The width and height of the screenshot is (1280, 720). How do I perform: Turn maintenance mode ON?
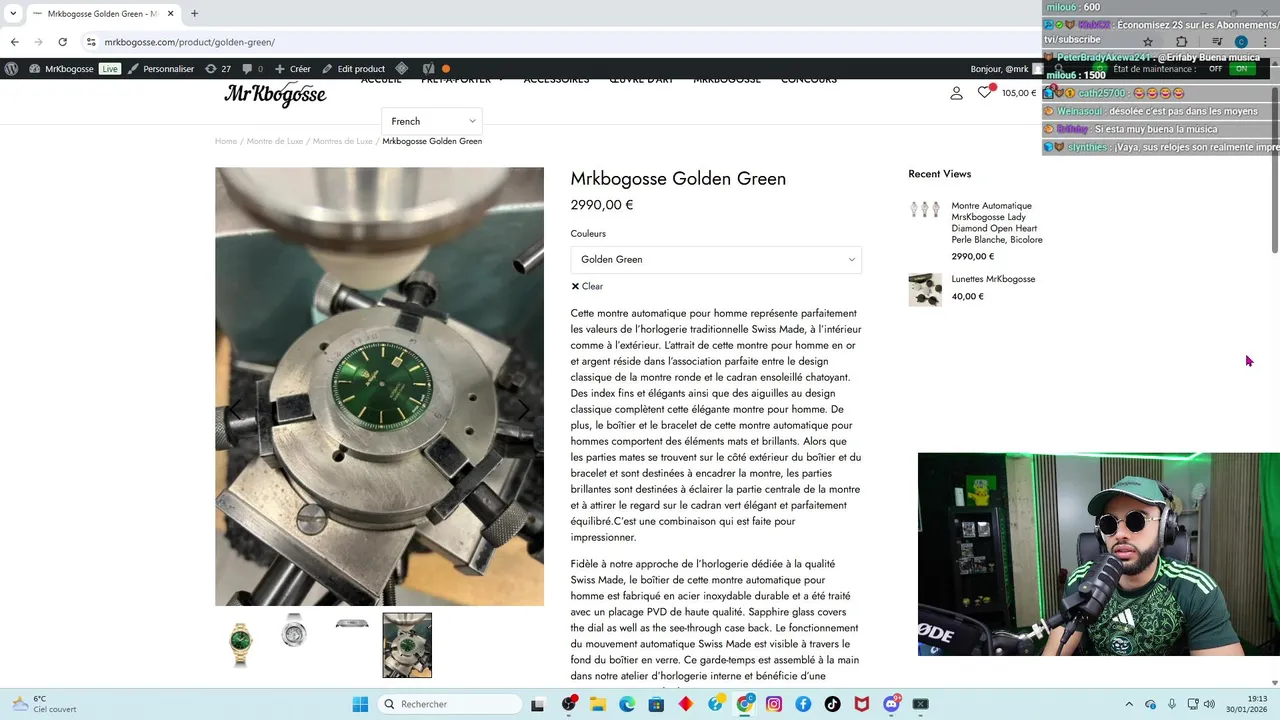click(1242, 69)
